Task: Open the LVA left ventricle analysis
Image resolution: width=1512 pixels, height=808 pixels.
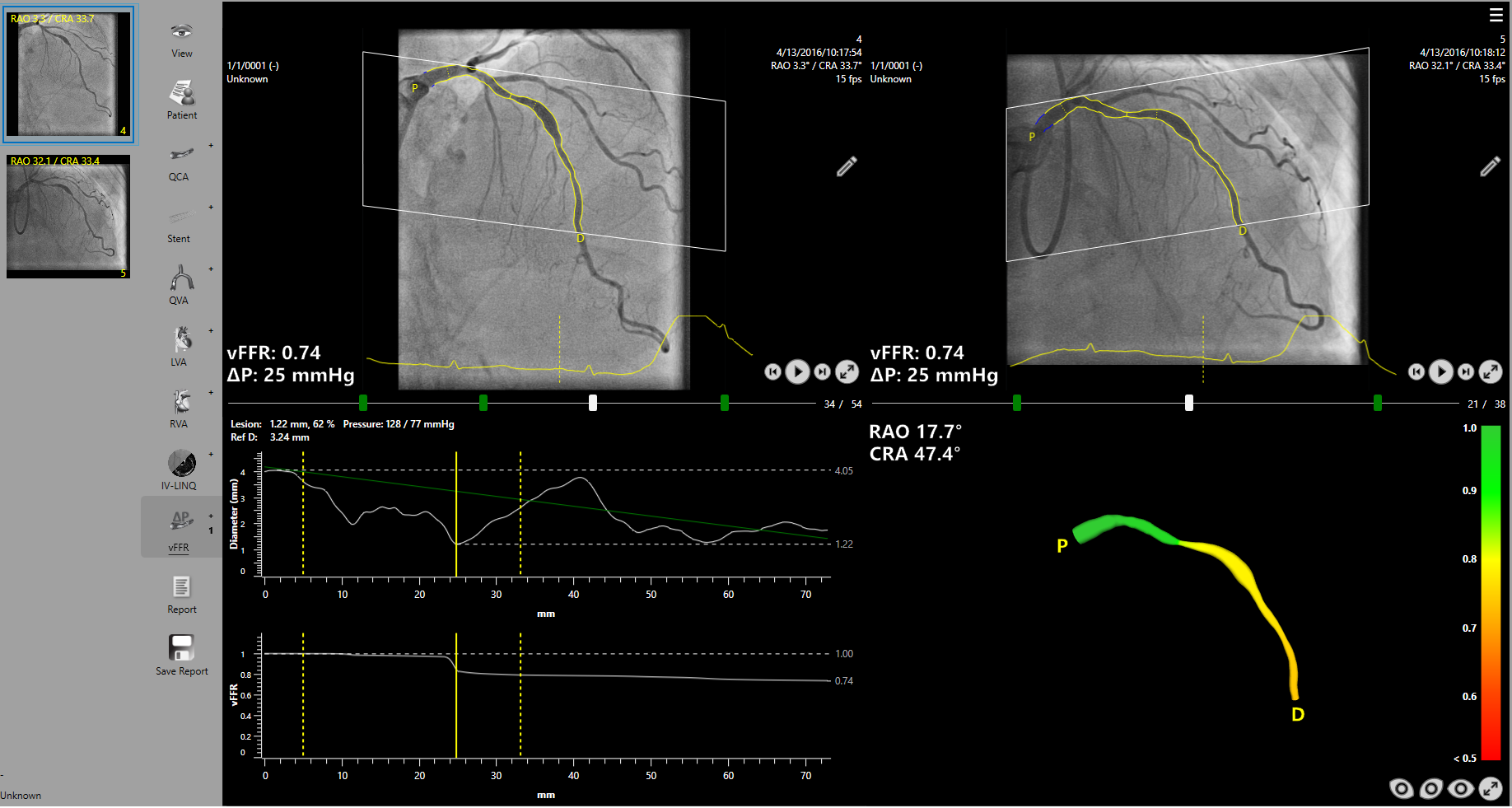Action: click(181, 347)
